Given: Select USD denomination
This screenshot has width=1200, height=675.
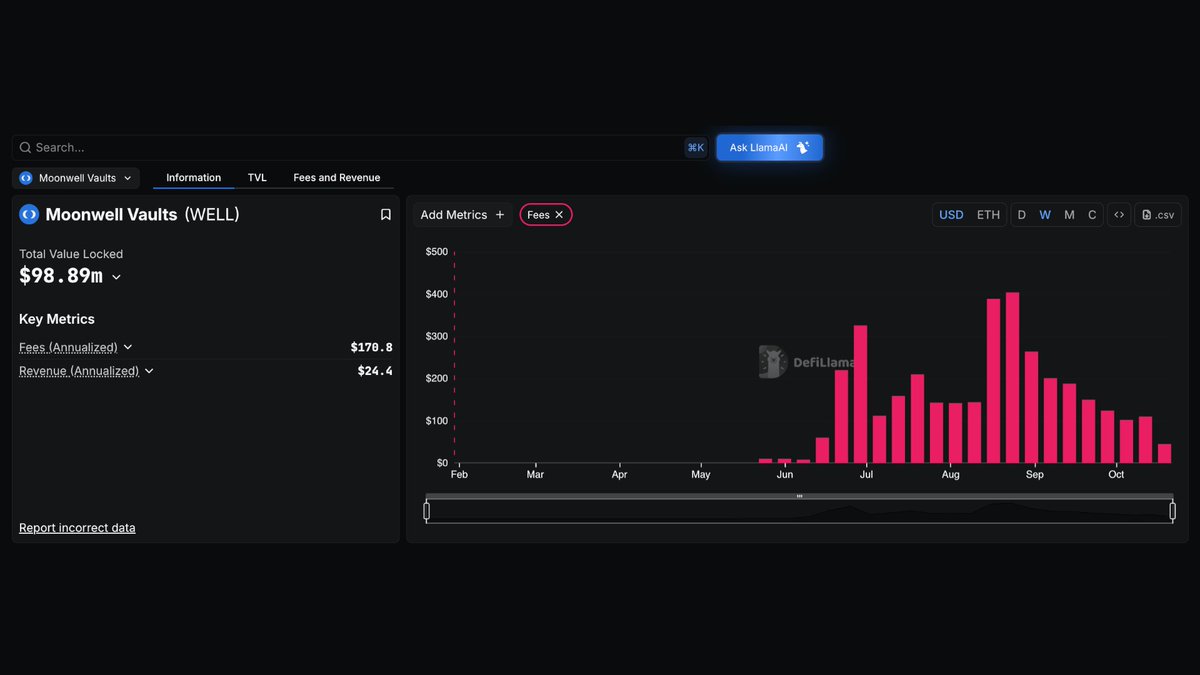Looking at the screenshot, I should click(x=951, y=215).
